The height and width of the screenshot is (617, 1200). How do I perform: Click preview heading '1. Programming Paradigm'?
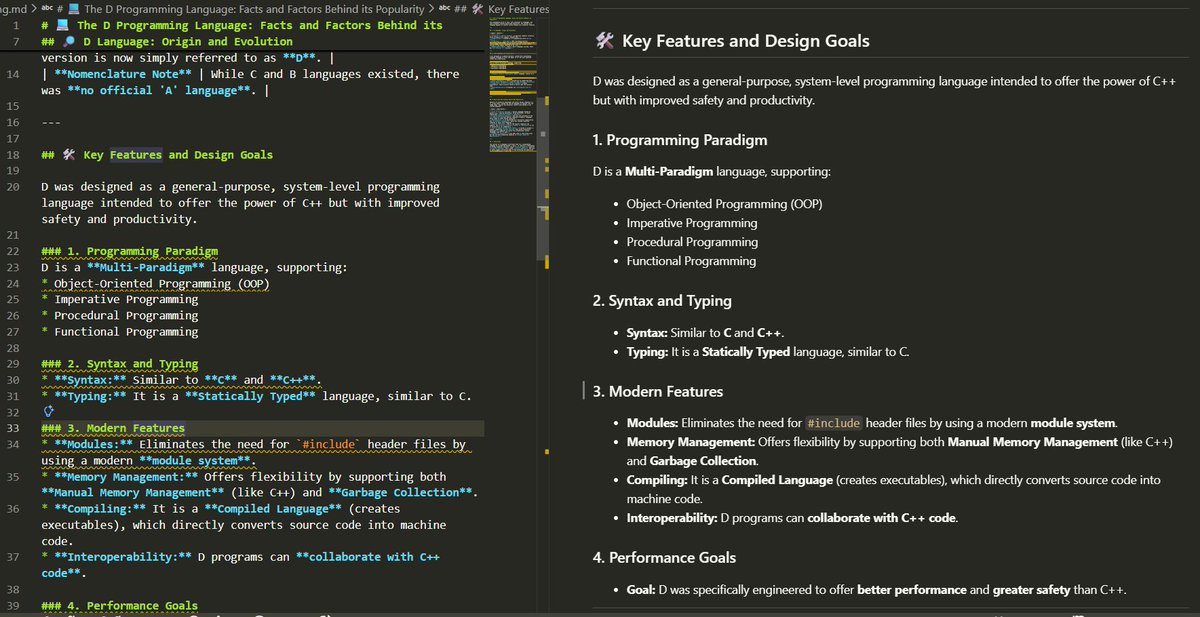click(680, 141)
